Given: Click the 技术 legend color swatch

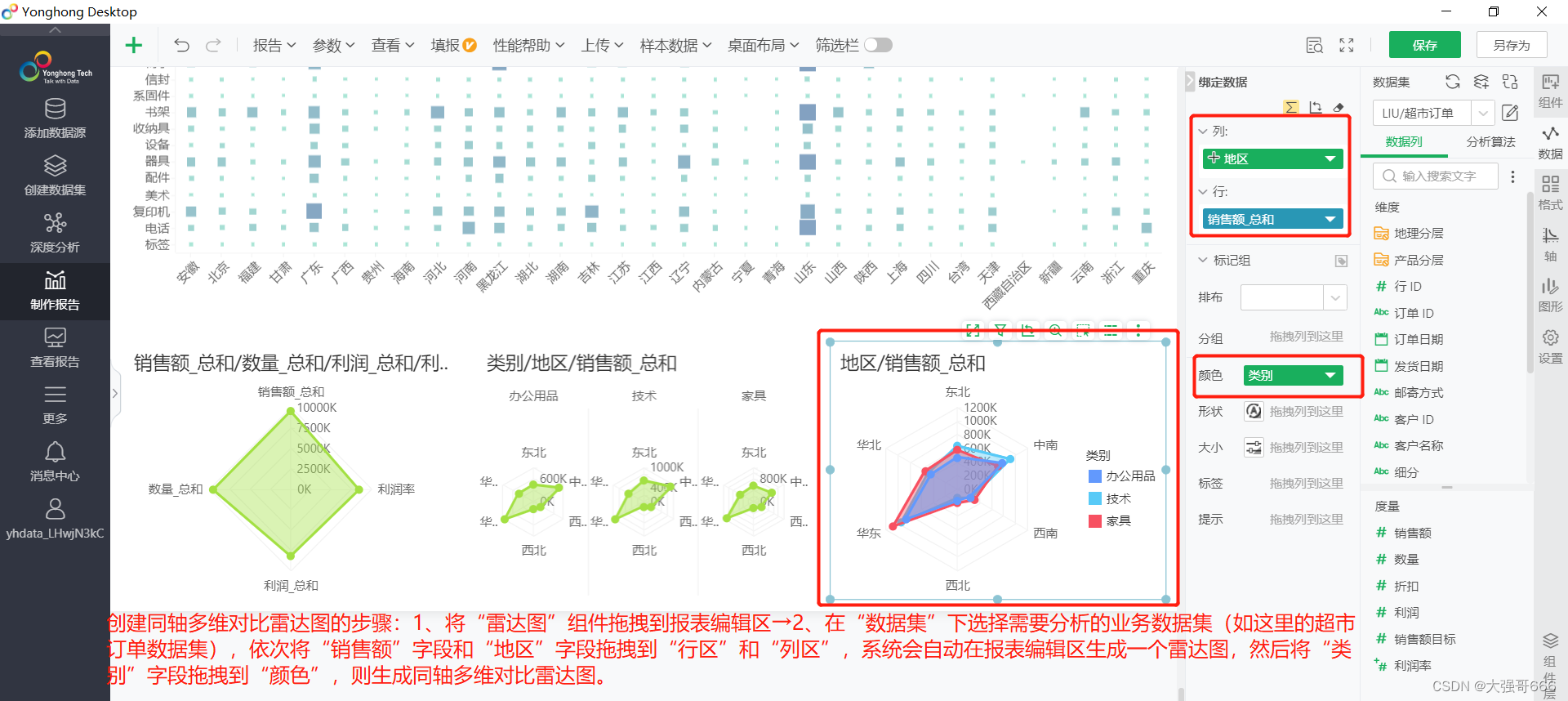Looking at the screenshot, I should click(x=1095, y=498).
